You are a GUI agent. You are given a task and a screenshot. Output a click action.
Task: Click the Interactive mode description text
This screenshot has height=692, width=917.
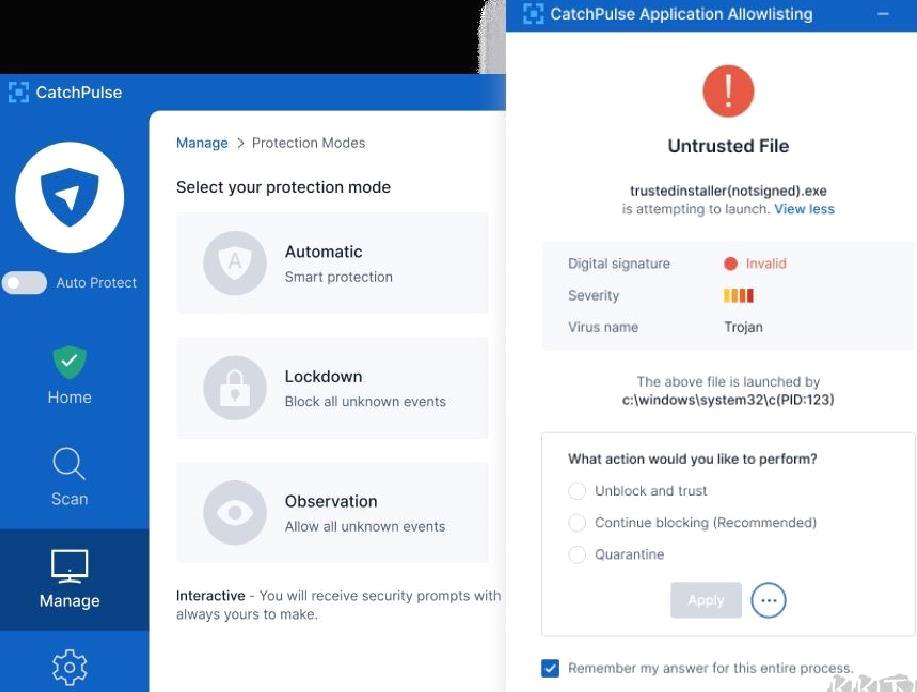[x=339, y=605]
